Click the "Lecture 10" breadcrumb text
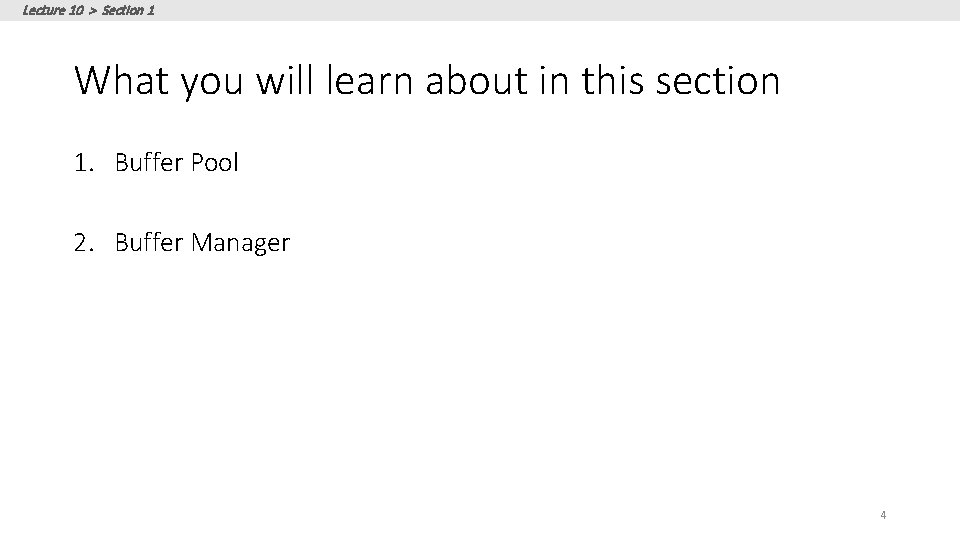 pos(53,10)
